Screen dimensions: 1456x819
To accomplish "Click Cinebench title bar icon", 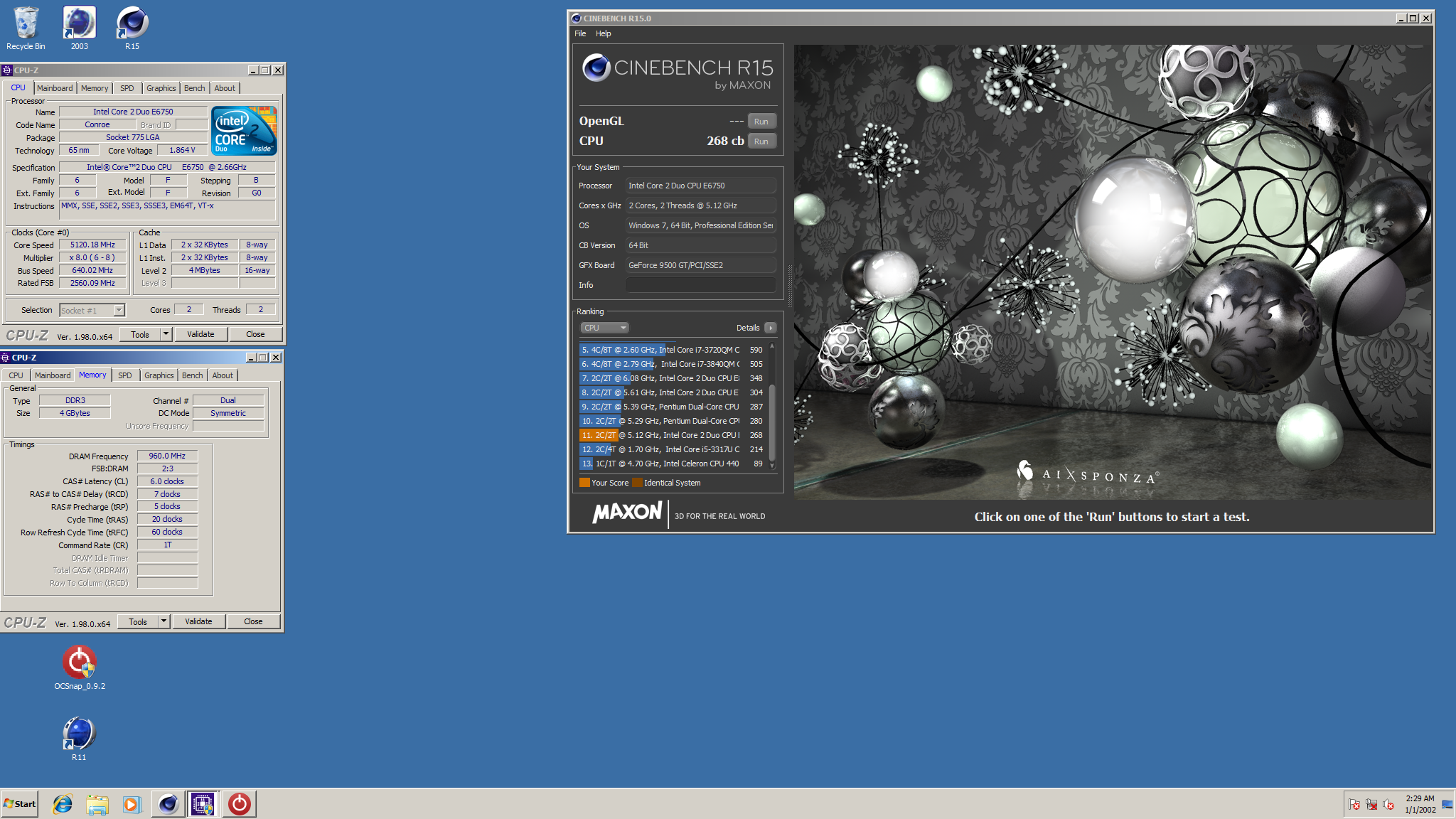I will click(577, 18).
